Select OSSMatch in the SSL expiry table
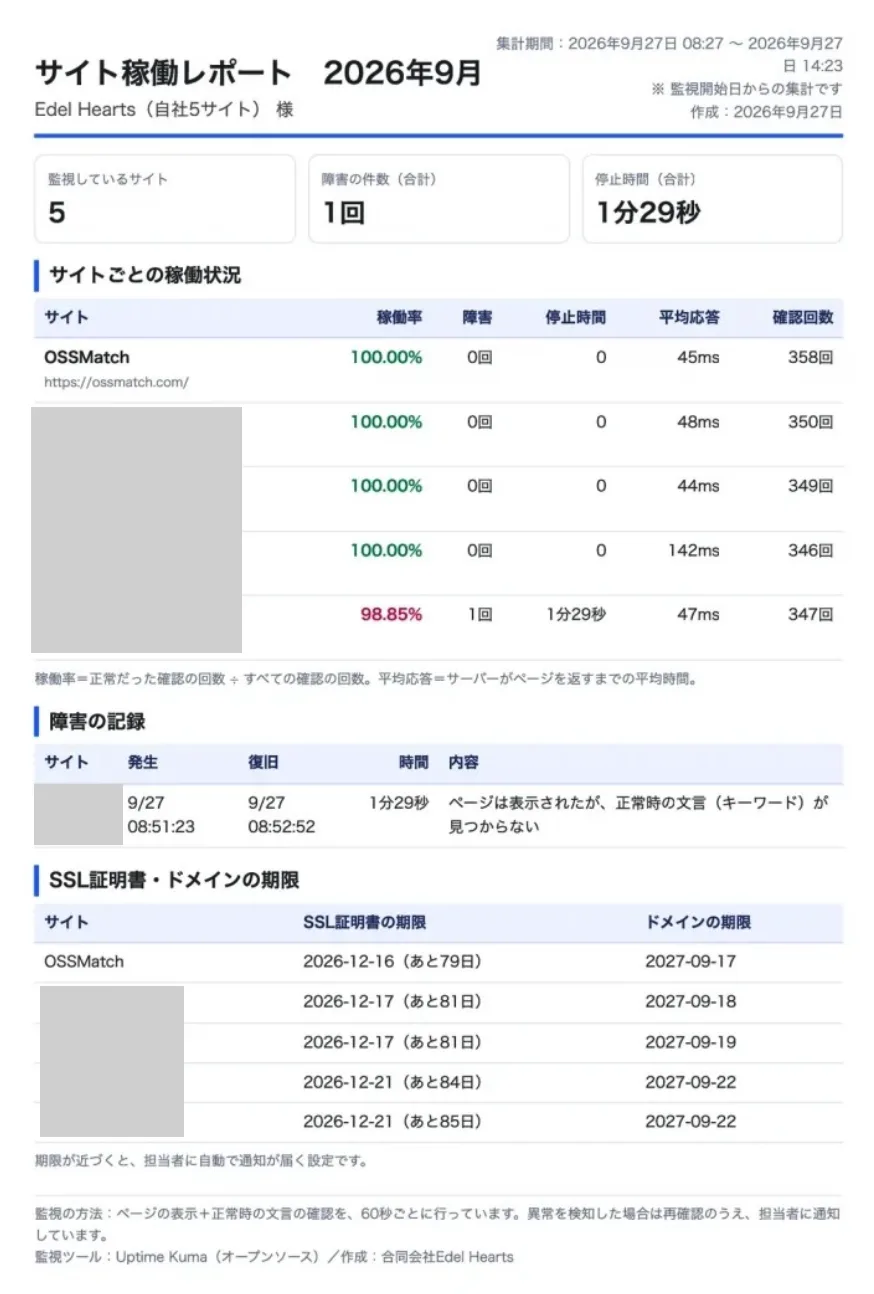Viewport: 874px width, 1294px height. tap(84, 961)
